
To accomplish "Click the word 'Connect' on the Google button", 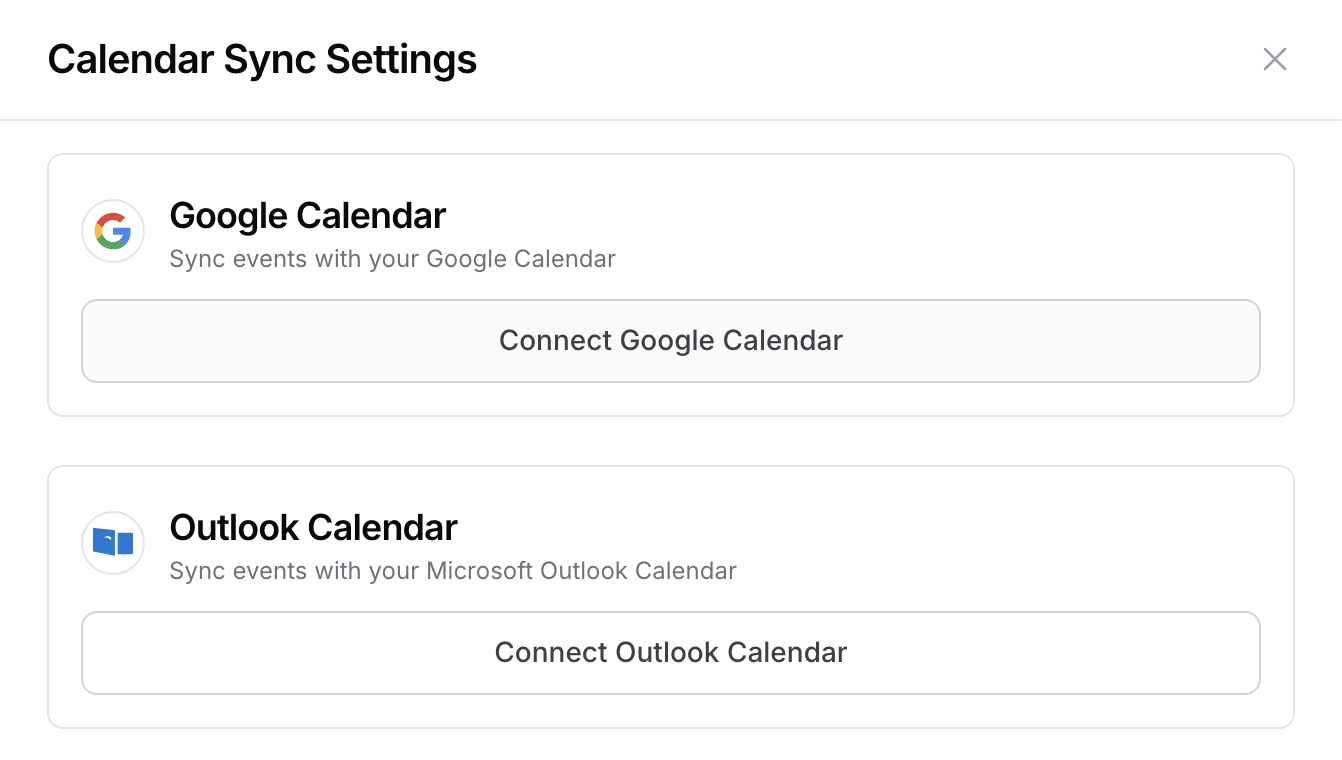I will point(555,340).
